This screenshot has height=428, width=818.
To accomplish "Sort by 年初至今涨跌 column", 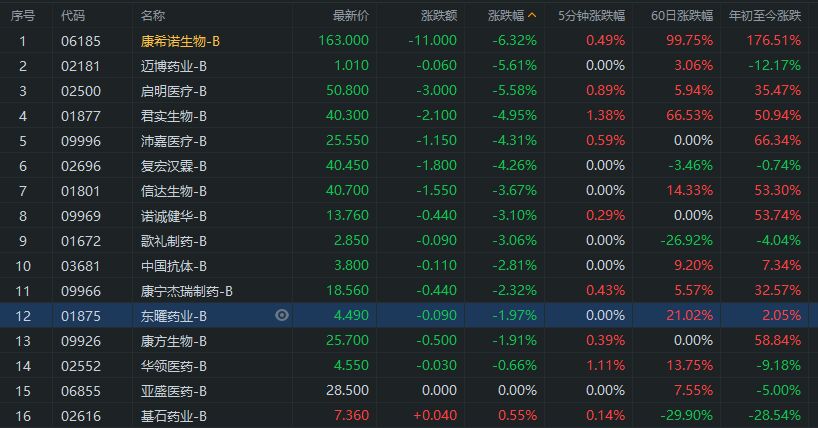I will 765,15.
